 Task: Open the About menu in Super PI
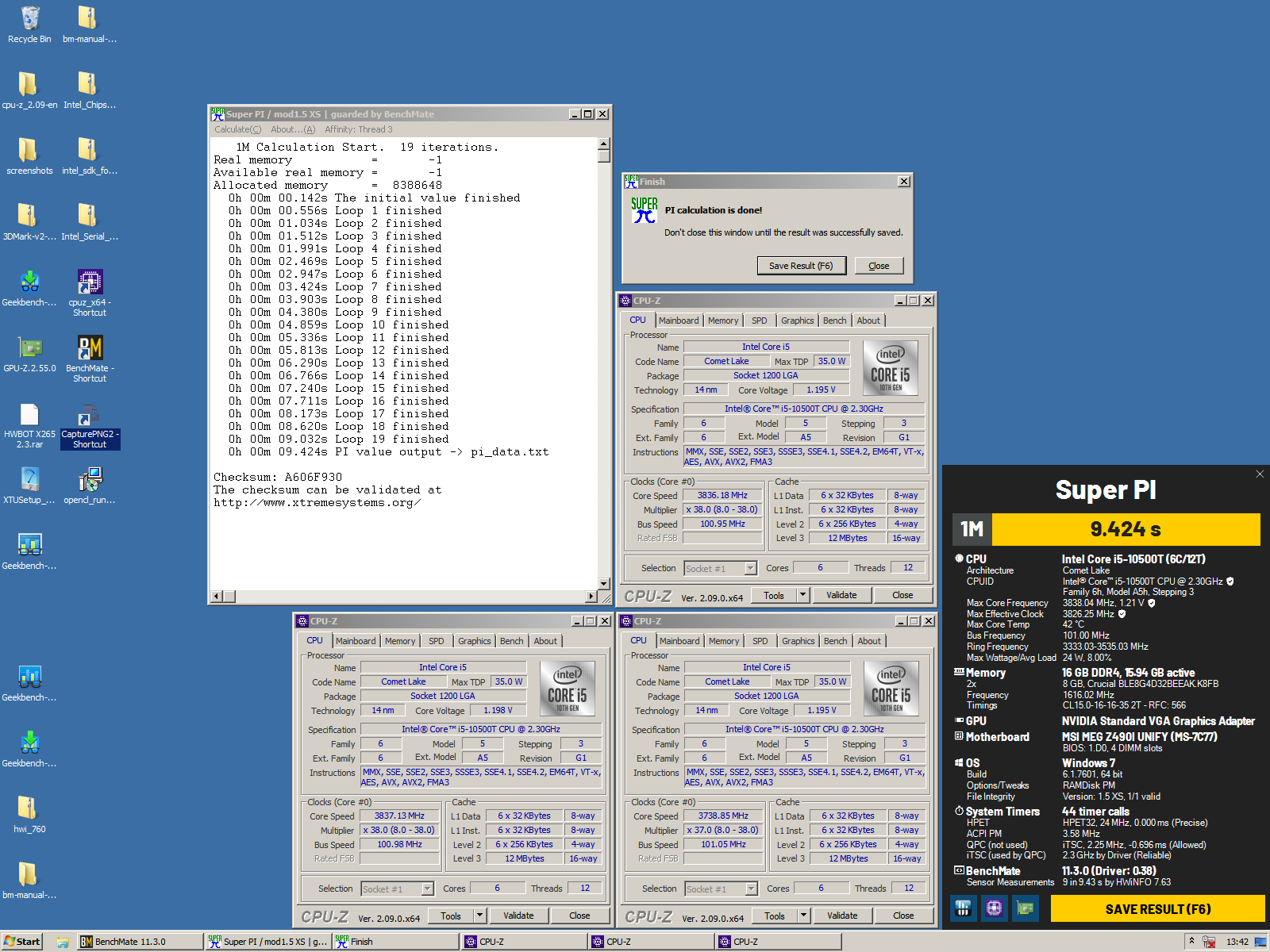pos(293,129)
